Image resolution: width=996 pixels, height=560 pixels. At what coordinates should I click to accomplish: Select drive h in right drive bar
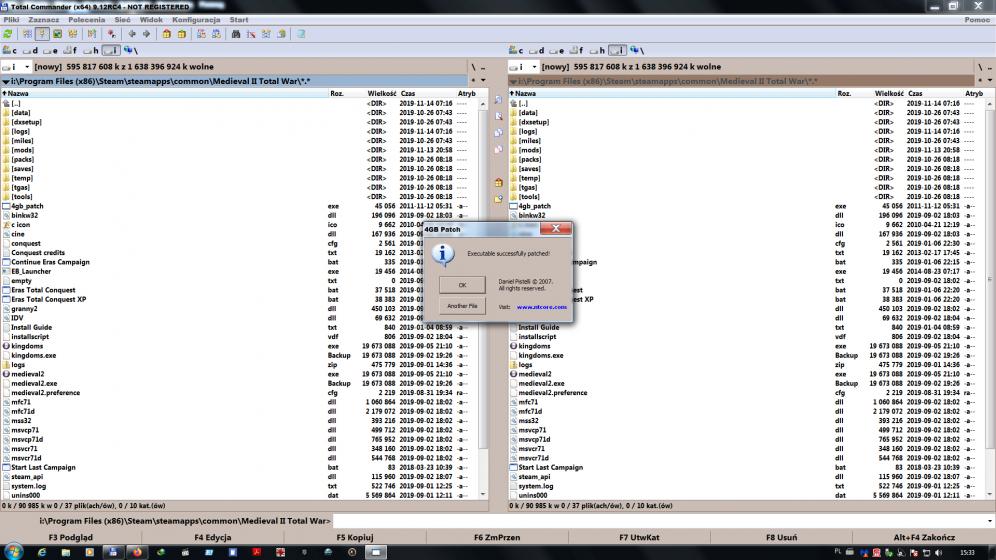coord(598,50)
